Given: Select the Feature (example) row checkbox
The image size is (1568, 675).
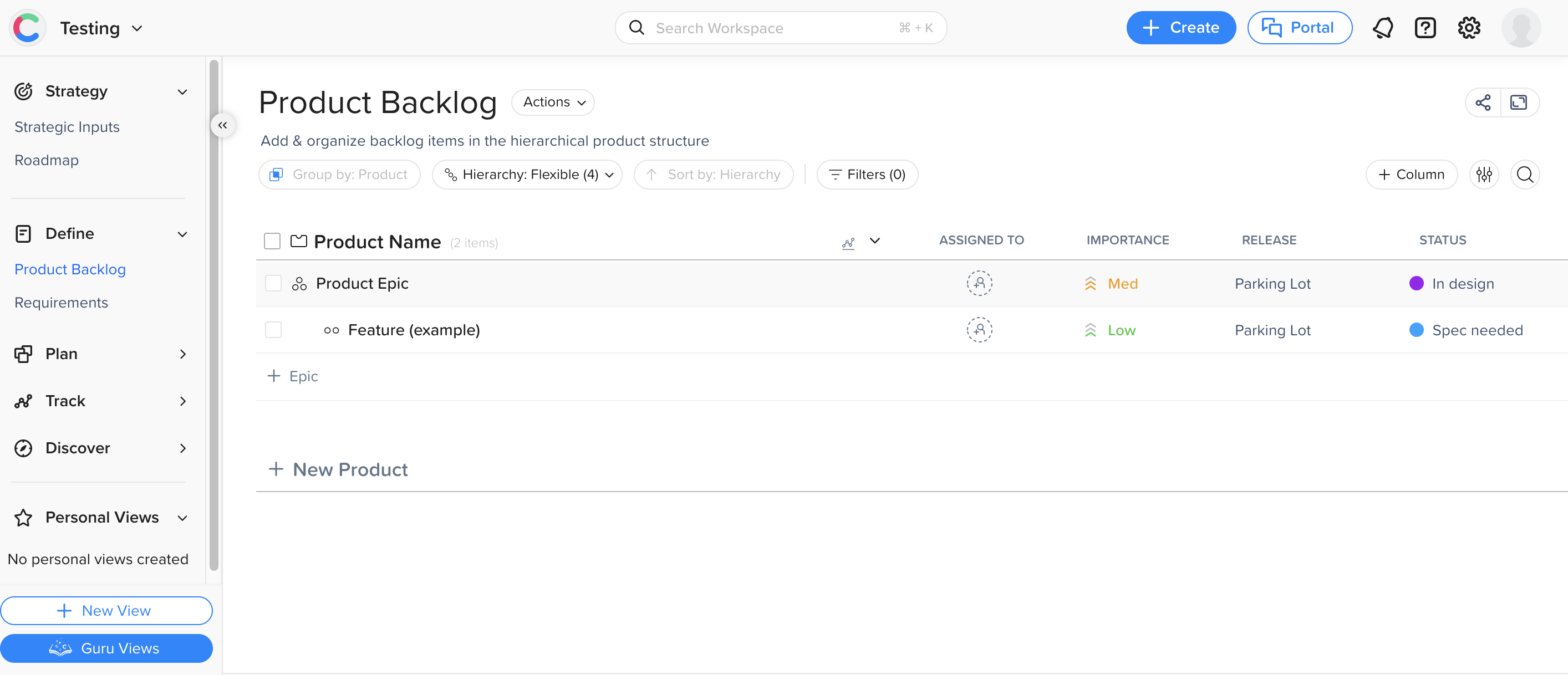Looking at the screenshot, I should pos(273,330).
